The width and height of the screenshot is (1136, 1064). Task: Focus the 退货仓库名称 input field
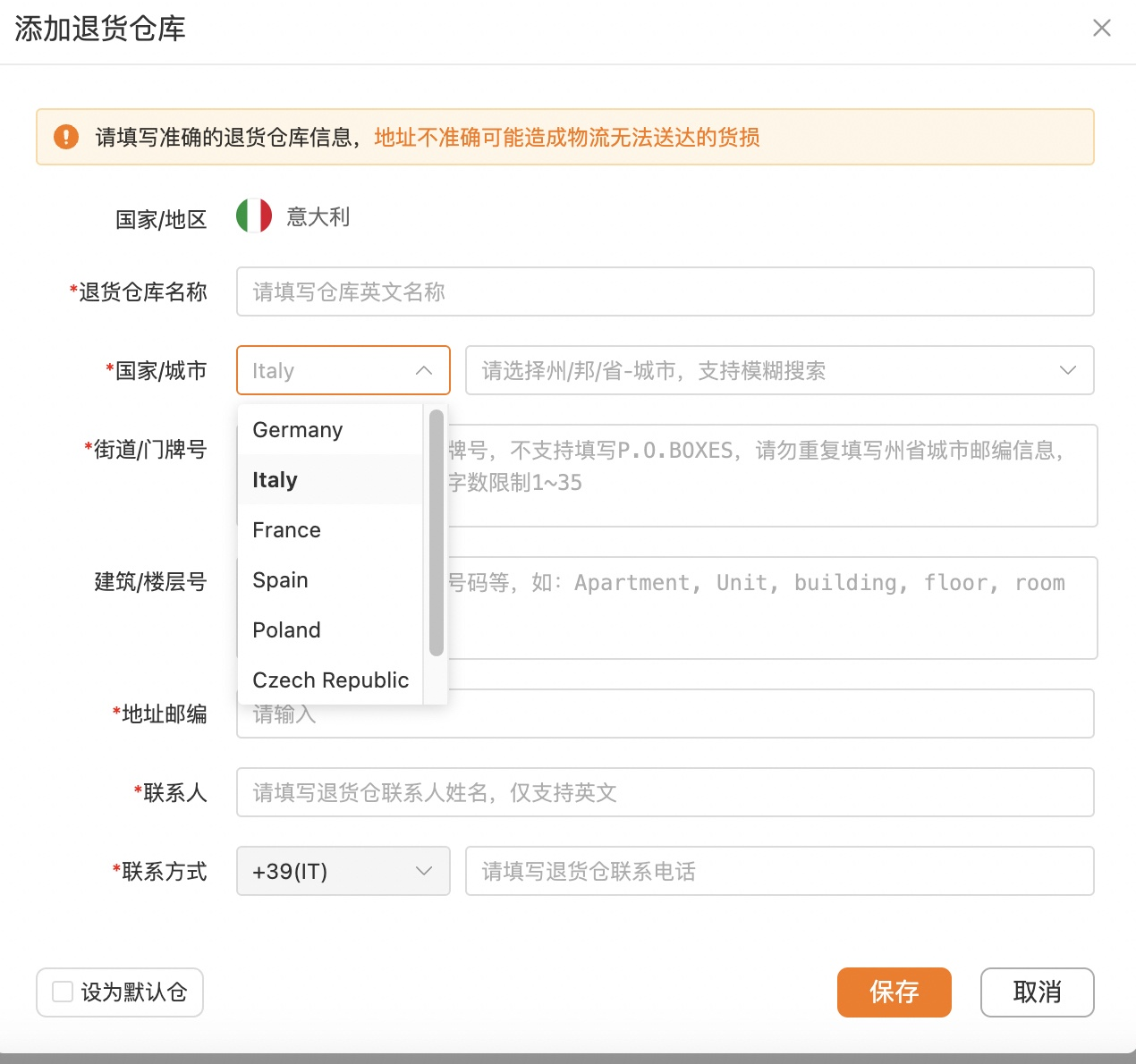pyautogui.click(x=665, y=291)
